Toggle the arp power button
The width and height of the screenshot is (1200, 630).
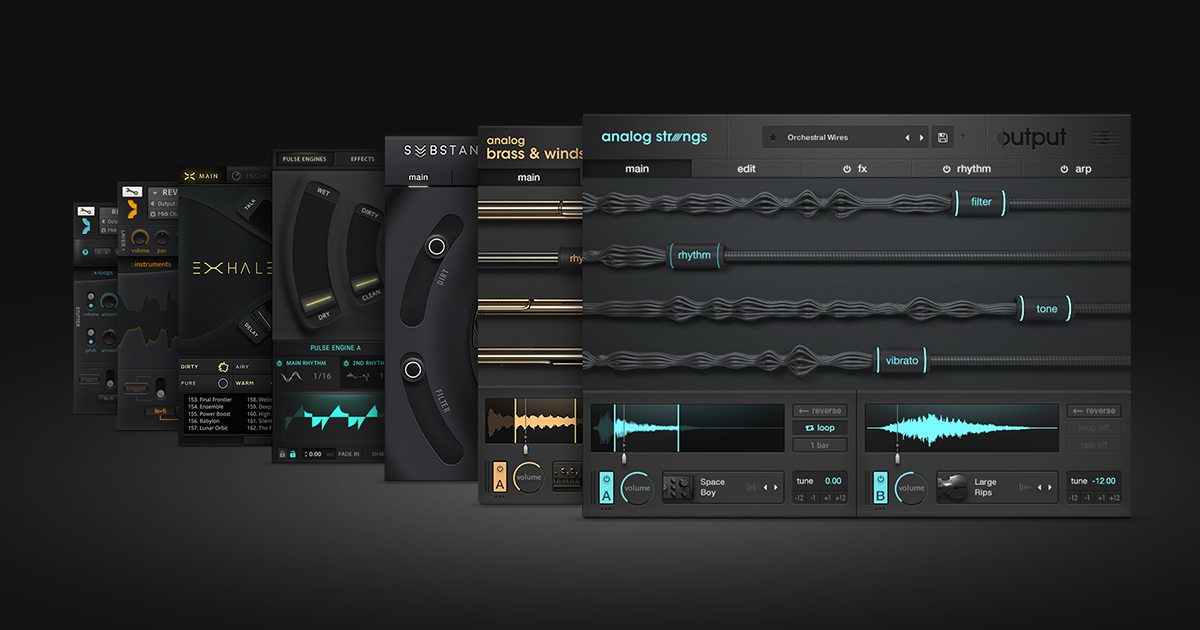point(1064,169)
